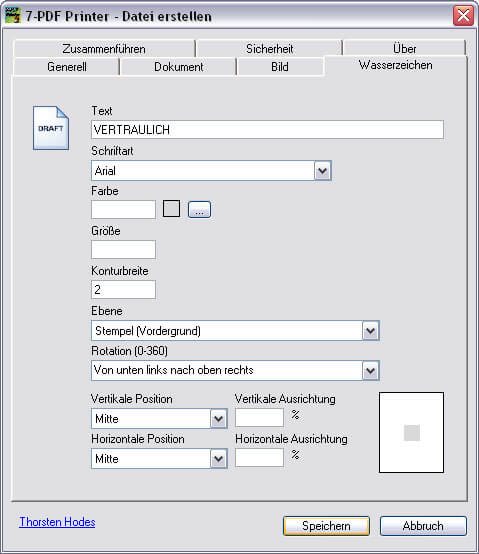Click the Konturbreite field showing 2
Image resolution: width=479 pixels, height=554 pixels.
pos(123,290)
